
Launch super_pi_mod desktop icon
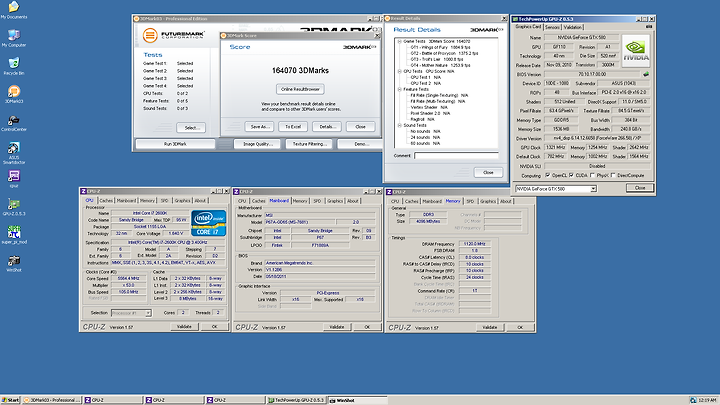(14, 235)
